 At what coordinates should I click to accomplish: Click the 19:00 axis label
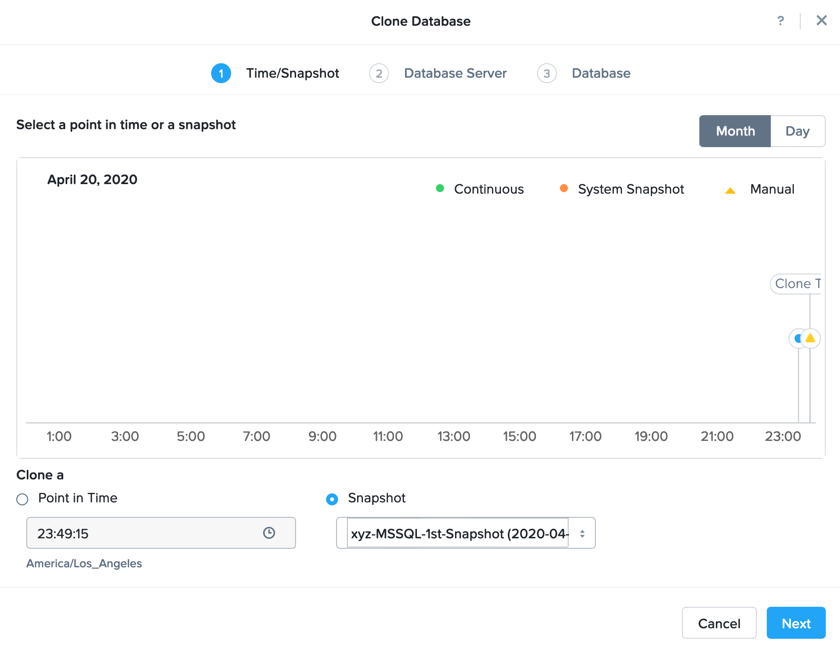click(651, 437)
